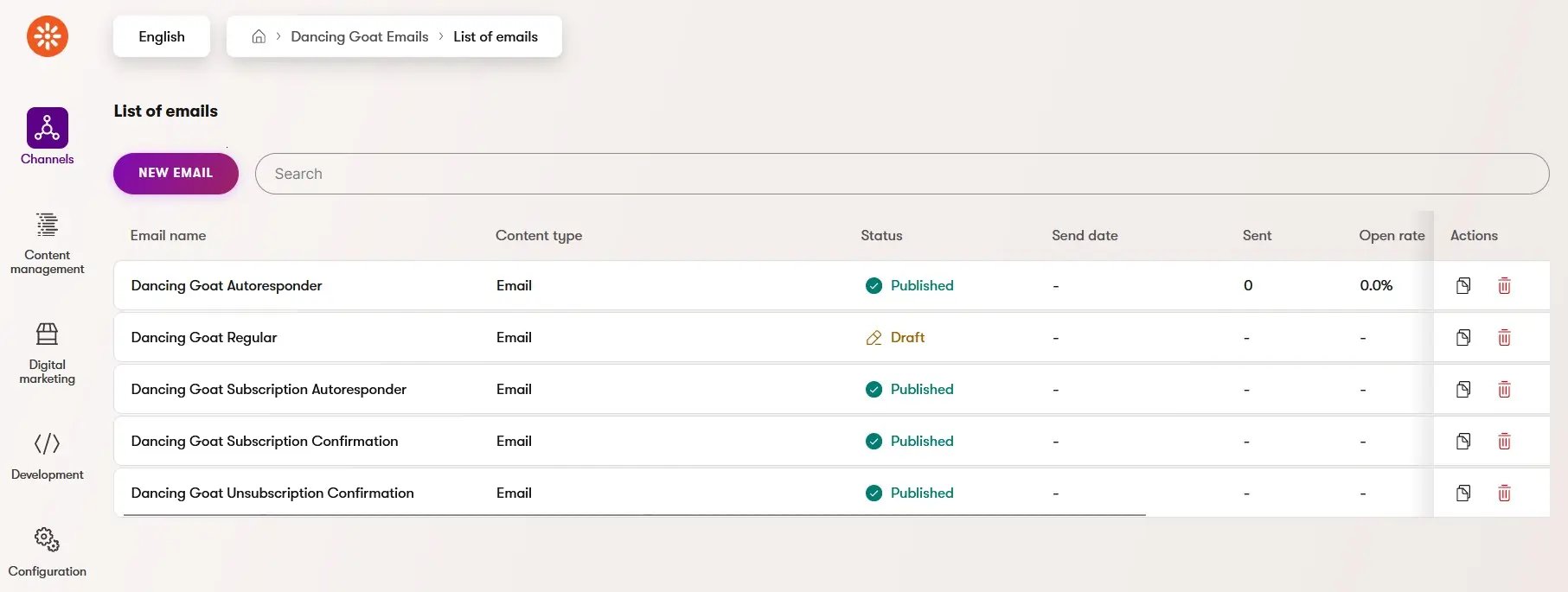1568x592 pixels.
Task: Open the Dancing Goat Regular draft row
Action: point(773,337)
